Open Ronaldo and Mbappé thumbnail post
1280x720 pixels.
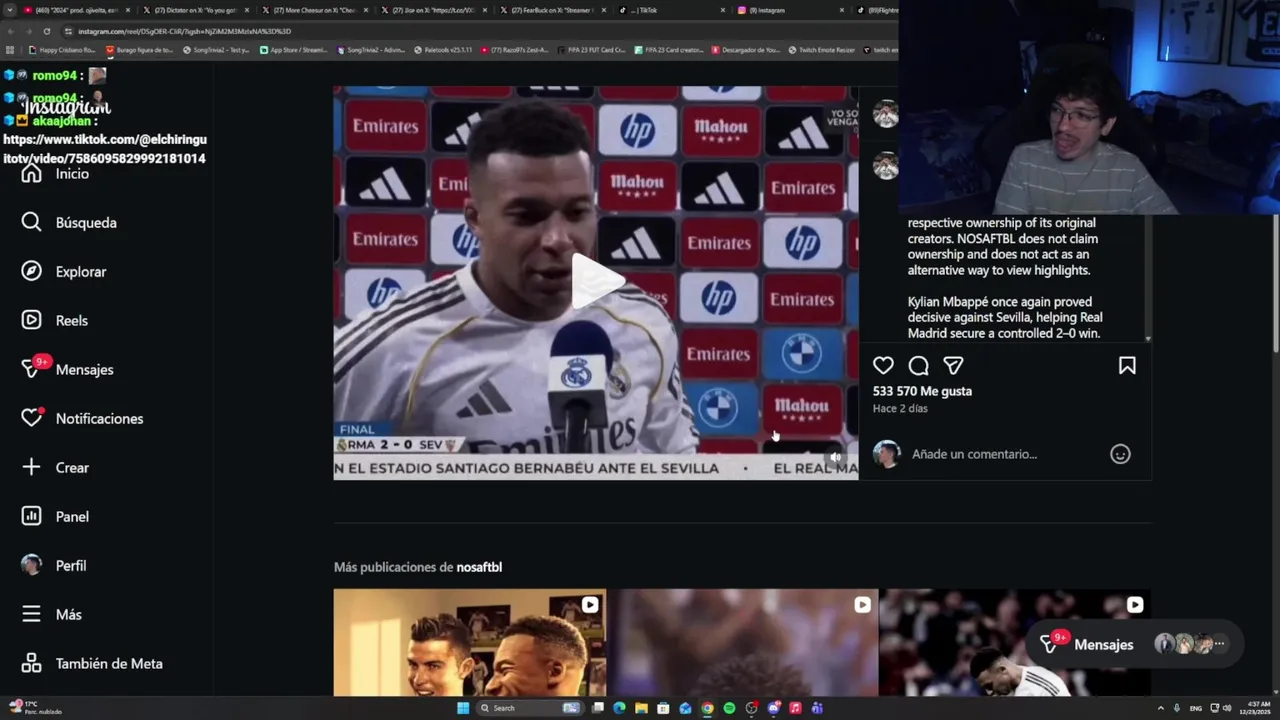(469, 642)
